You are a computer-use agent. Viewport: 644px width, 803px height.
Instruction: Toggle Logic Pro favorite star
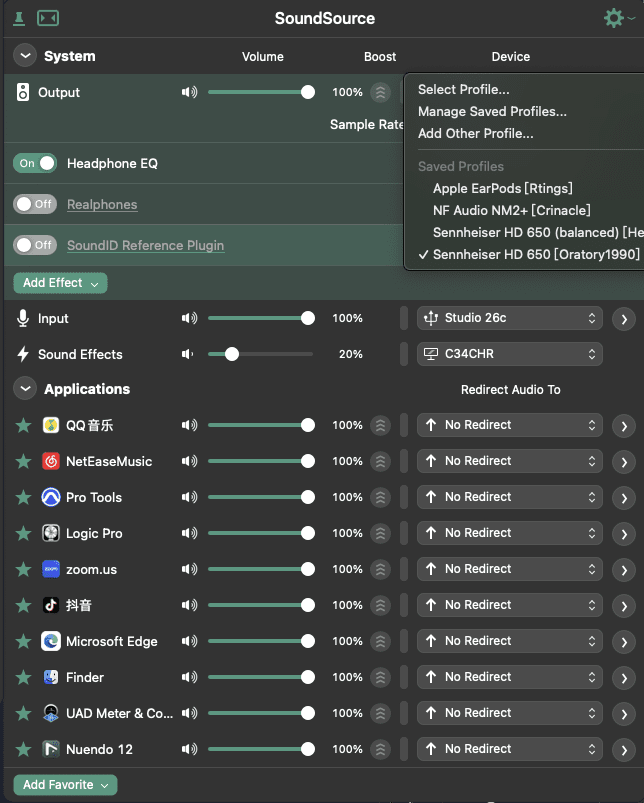point(24,533)
